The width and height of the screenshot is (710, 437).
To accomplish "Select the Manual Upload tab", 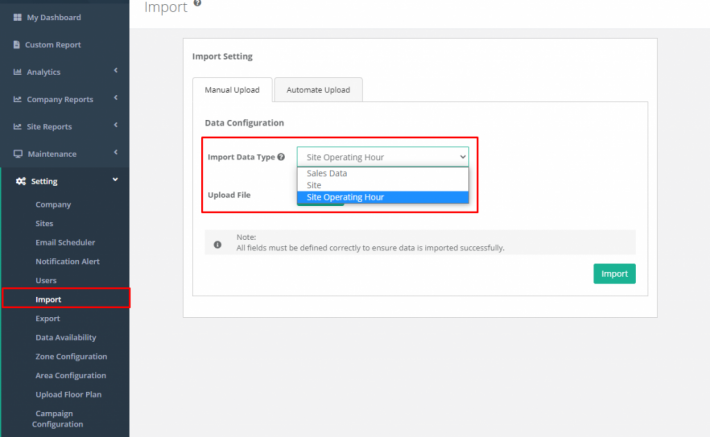I will click(x=232, y=90).
